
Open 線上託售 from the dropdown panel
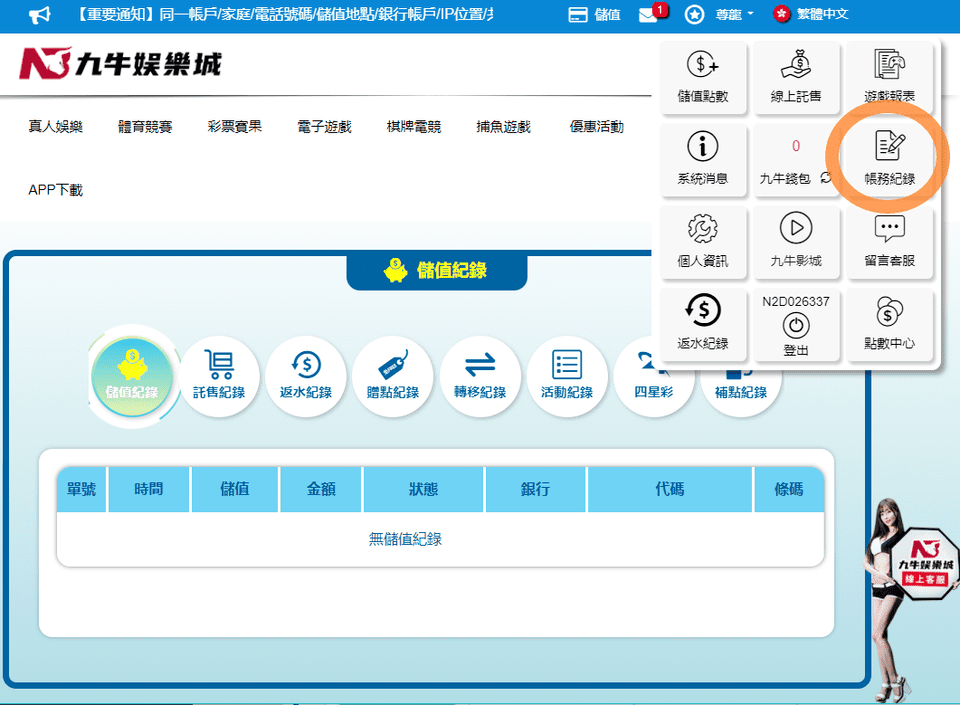(x=796, y=78)
